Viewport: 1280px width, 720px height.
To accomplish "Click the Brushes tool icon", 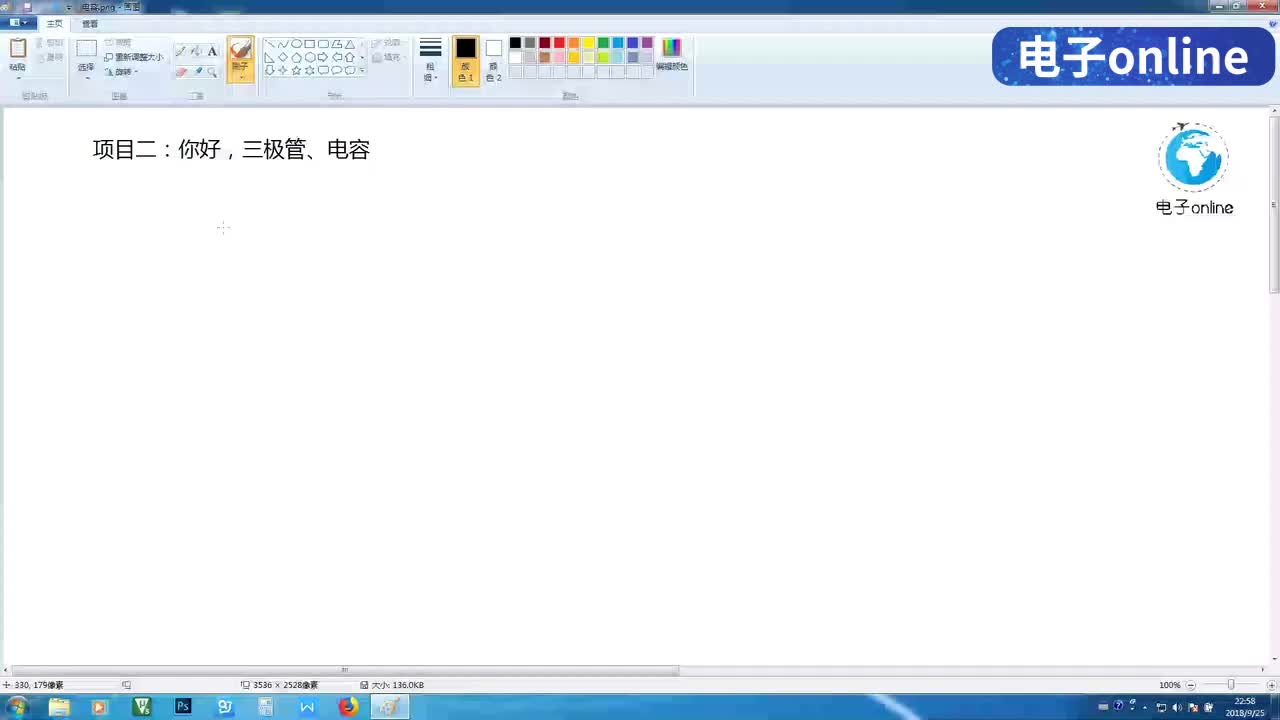I will coord(240,49).
